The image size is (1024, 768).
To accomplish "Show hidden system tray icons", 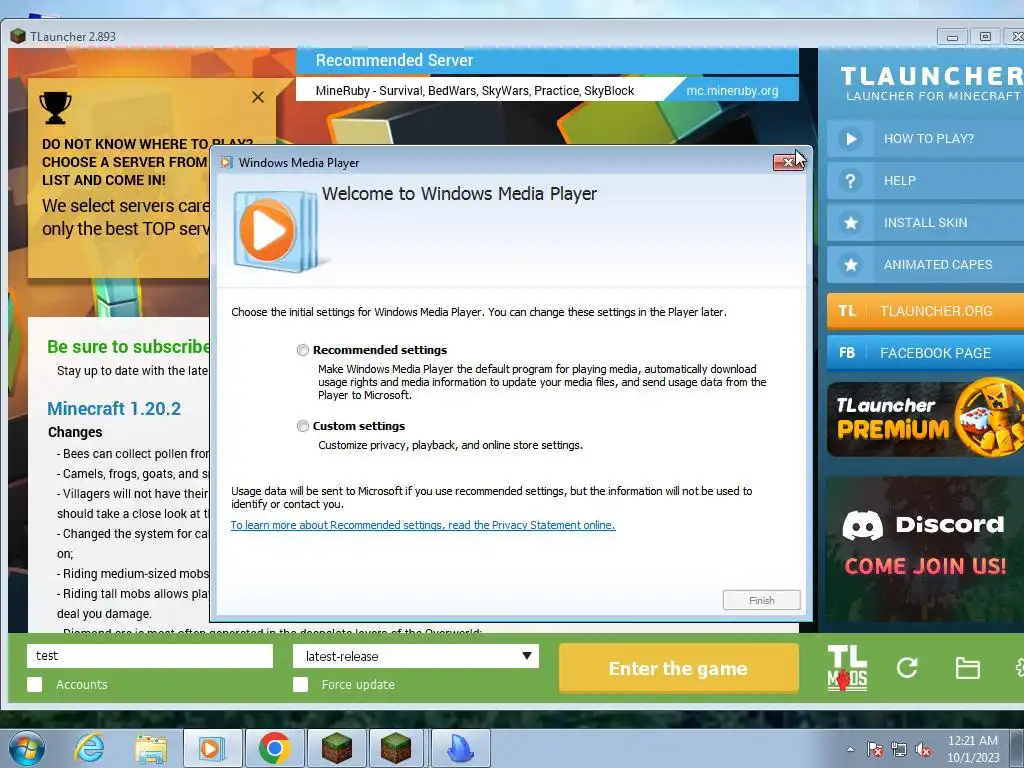I will pos(850,749).
